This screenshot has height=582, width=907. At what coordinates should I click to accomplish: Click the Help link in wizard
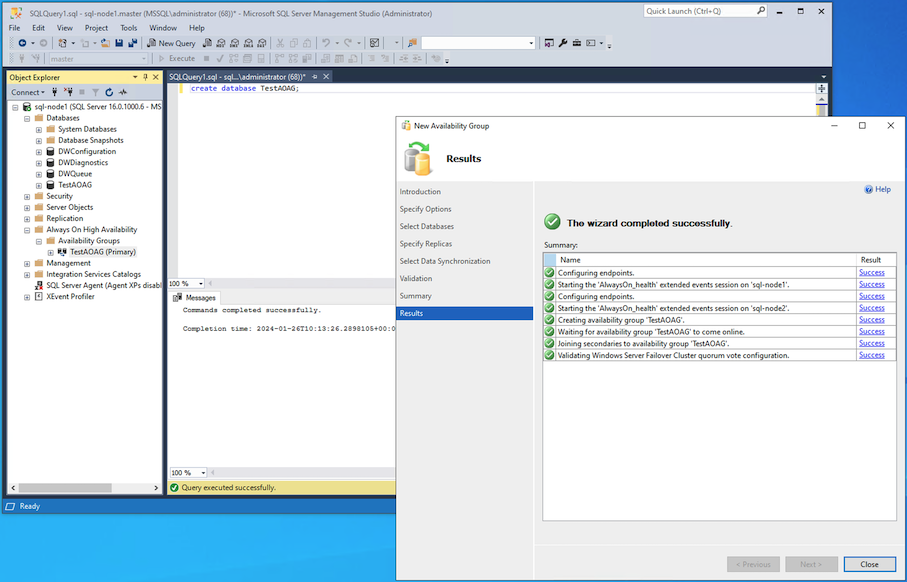point(877,189)
